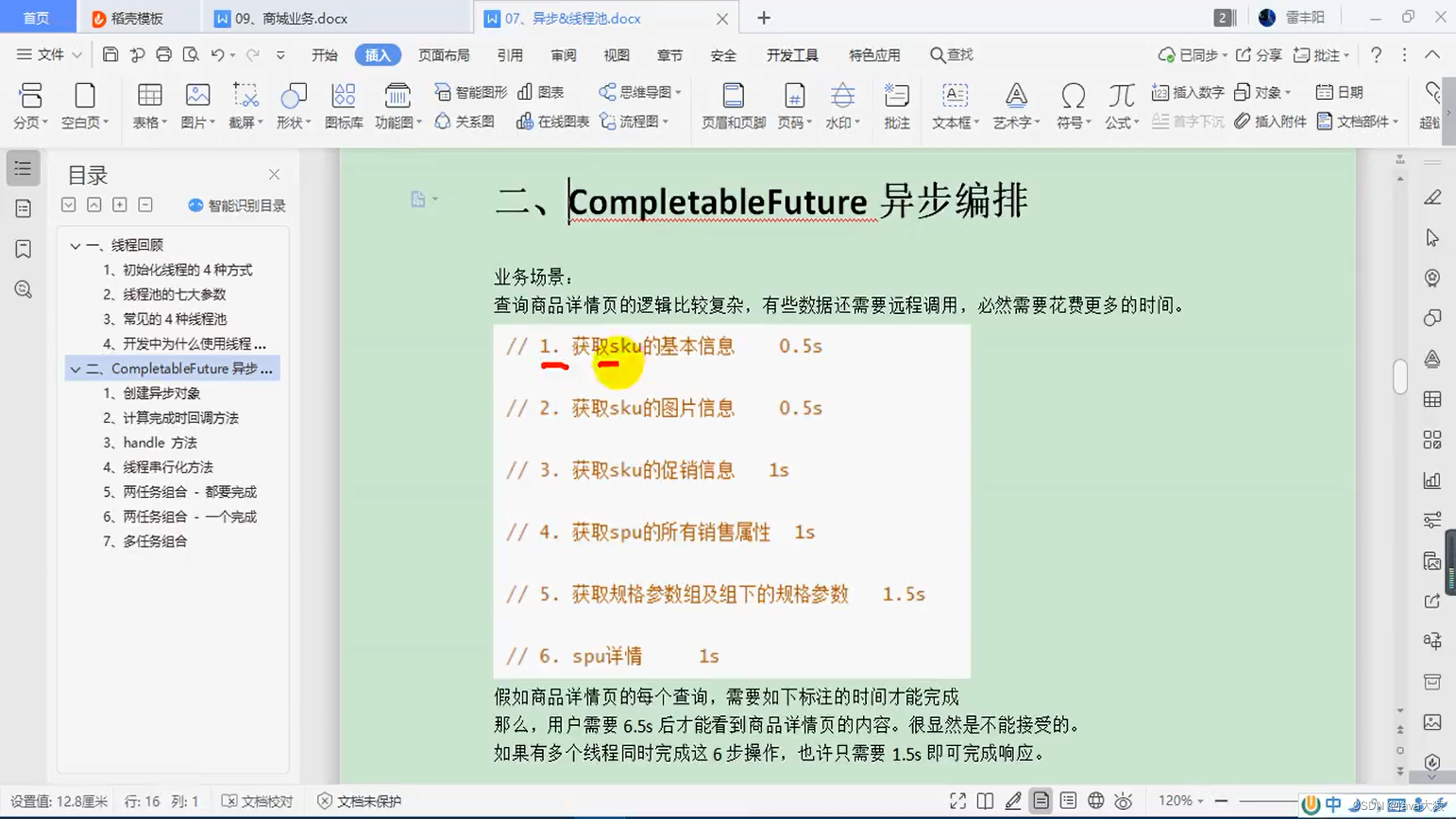1456x819 pixels.
Task: Collapse 二、CompletableFuture outline section
Action: (x=75, y=369)
